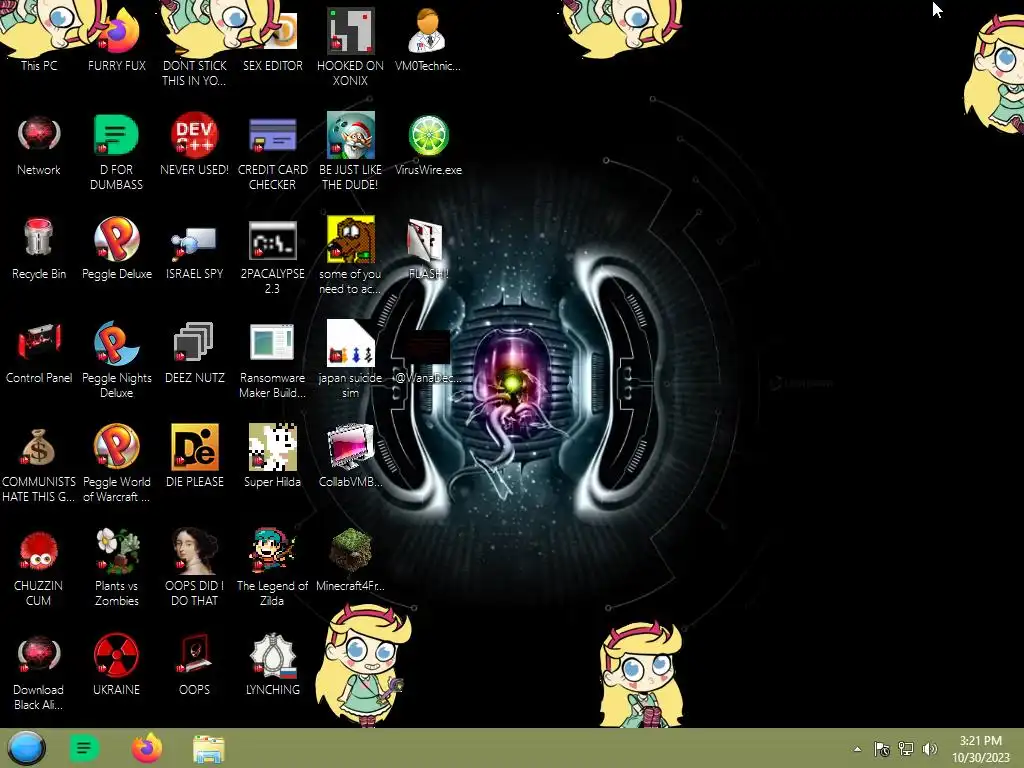This screenshot has width=1024, height=768.
Task: Click the 'some of you need to ac...' icon
Action: 351,256
